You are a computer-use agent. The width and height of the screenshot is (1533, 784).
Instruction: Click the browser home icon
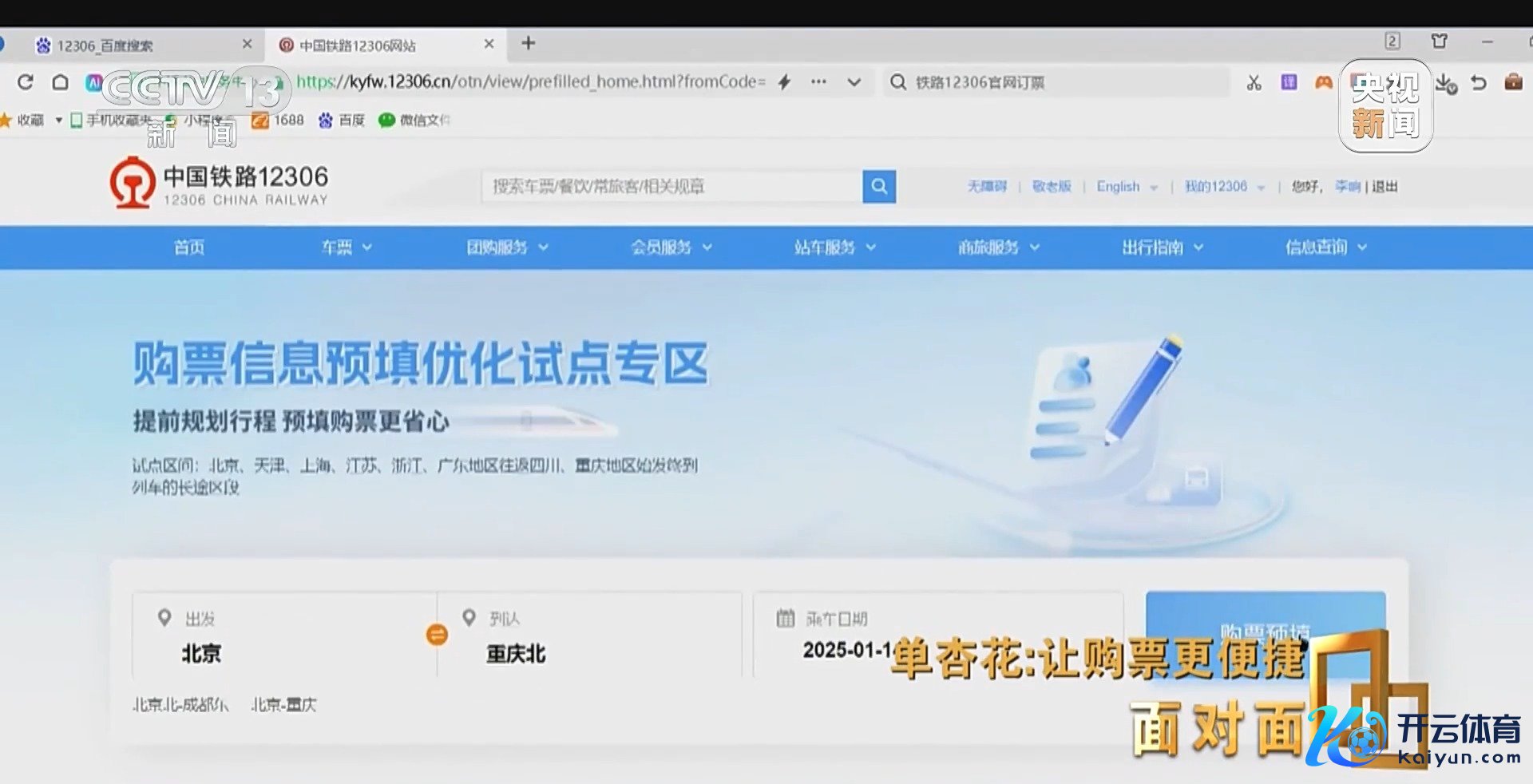(x=60, y=82)
